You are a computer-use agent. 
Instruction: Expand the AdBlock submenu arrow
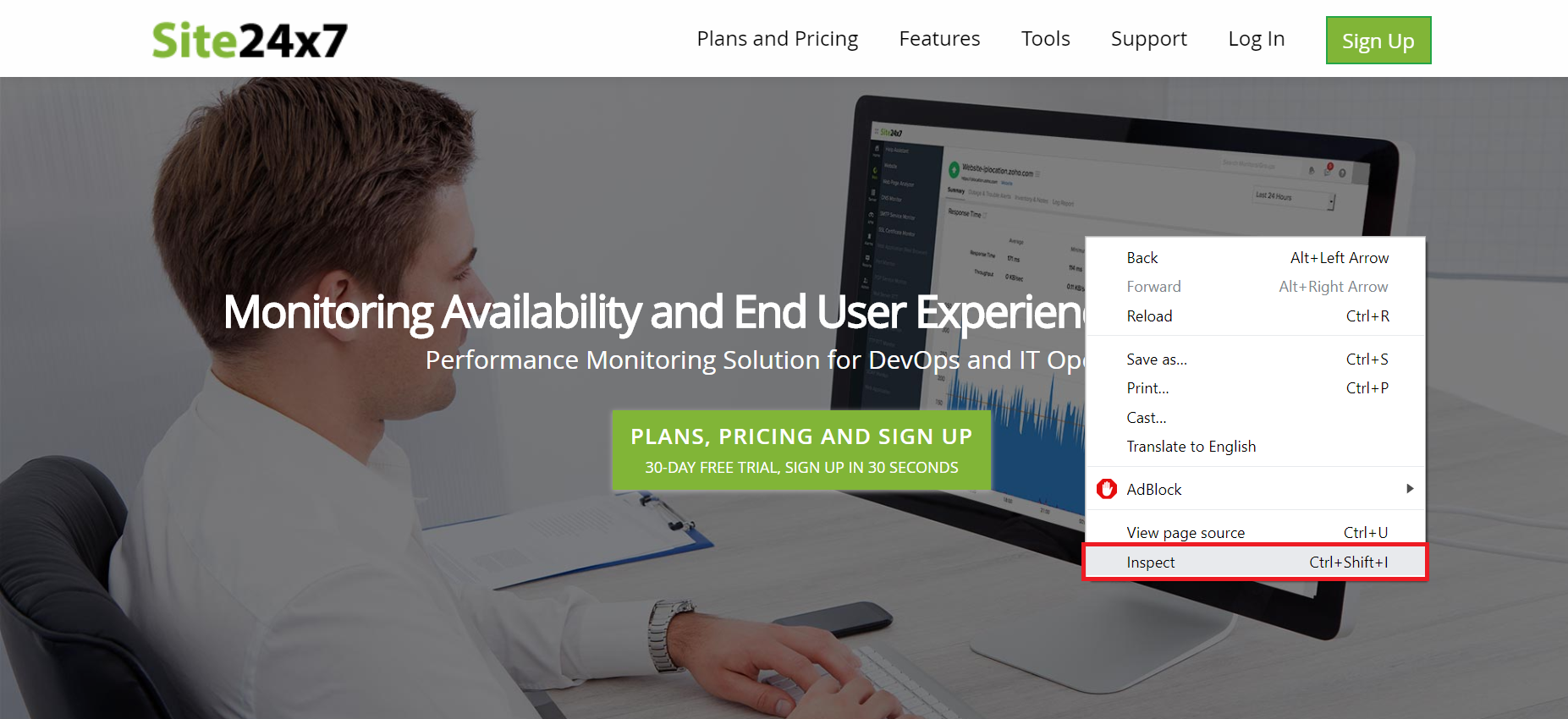point(1410,489)
